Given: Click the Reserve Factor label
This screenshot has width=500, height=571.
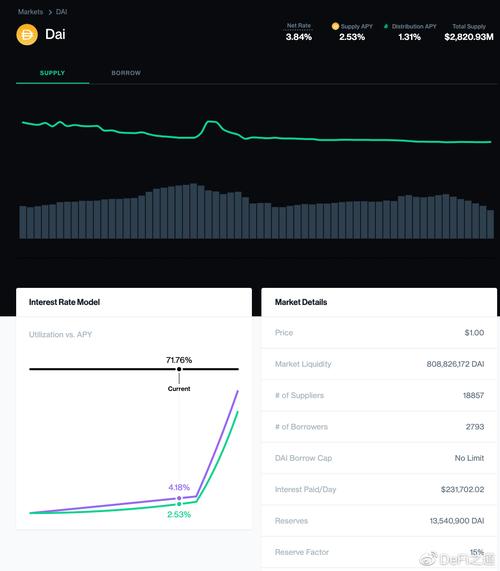Looking at the screenshot, I should click(302, 552).
